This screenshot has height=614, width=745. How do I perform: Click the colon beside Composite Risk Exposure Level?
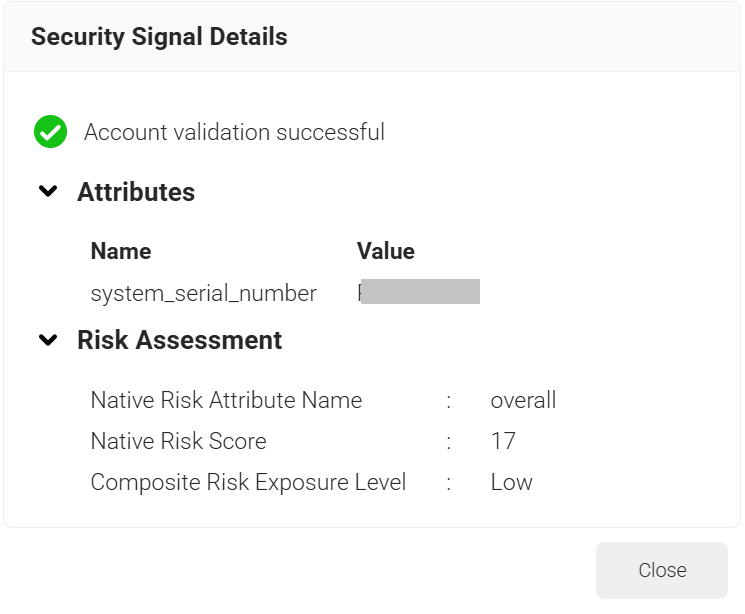coord(449,483)
